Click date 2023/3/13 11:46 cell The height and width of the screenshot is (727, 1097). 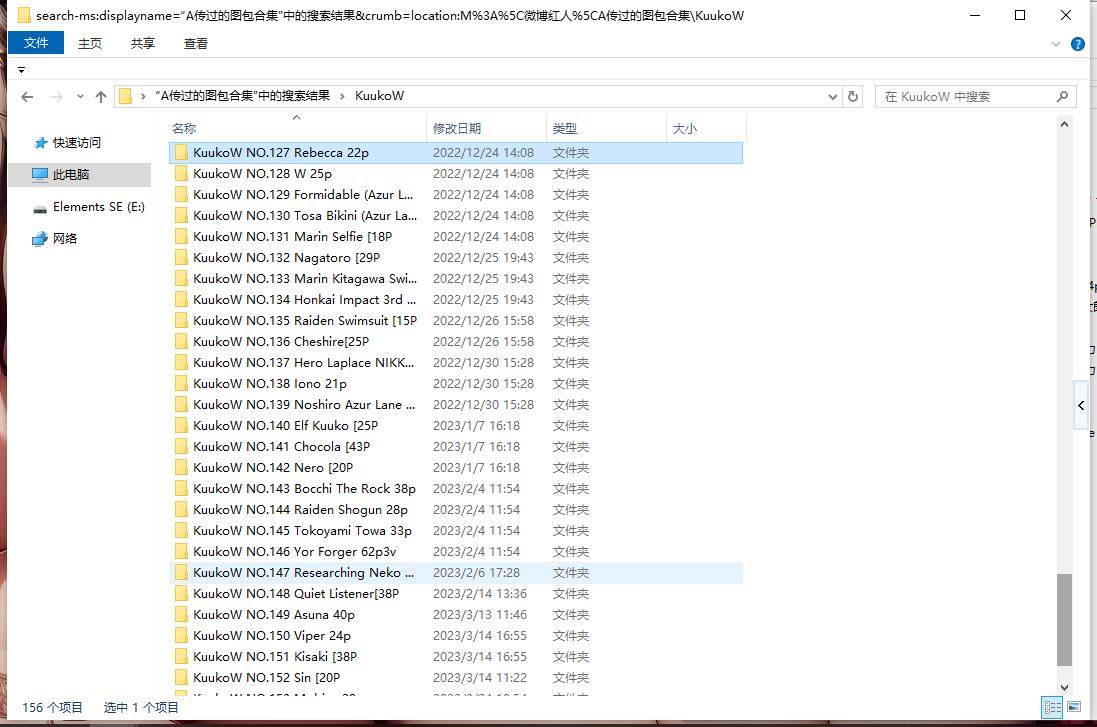pos(480,614)
